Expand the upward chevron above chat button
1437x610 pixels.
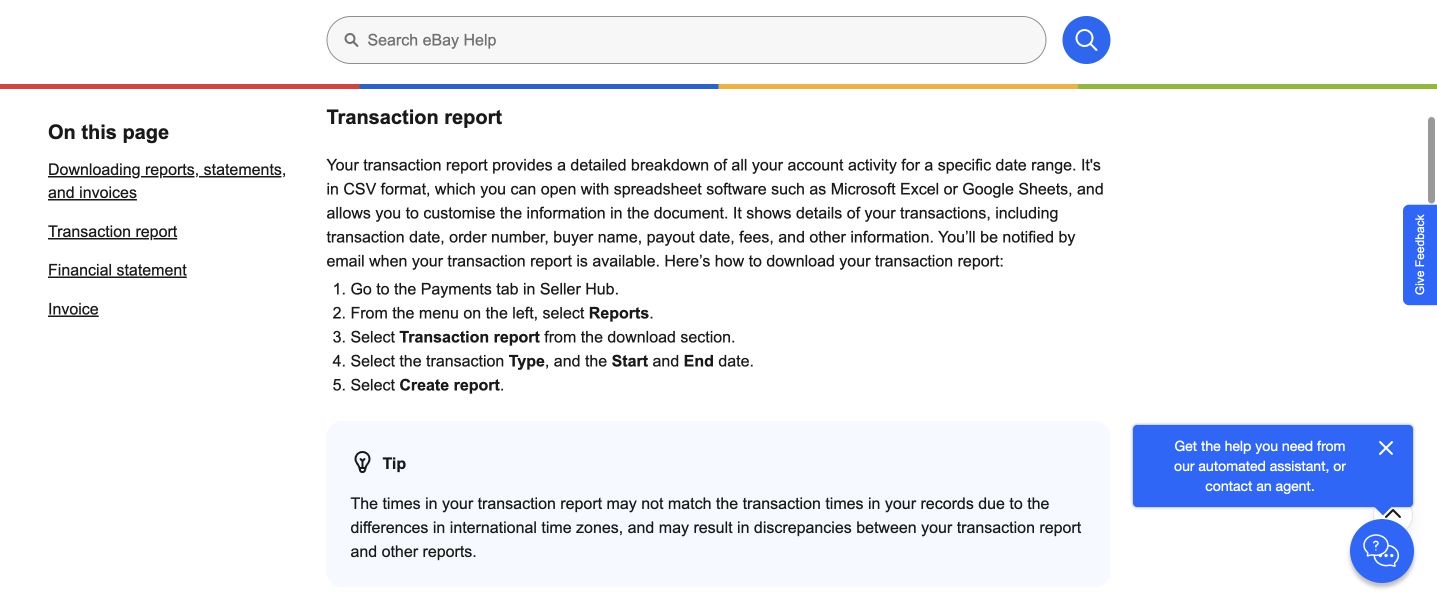point(1392,515)
